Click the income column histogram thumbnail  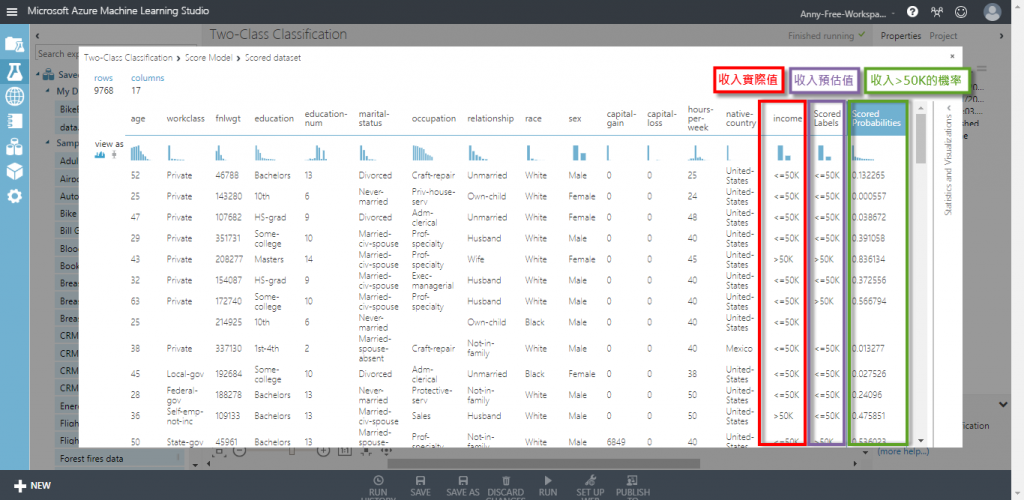(783, 153)
